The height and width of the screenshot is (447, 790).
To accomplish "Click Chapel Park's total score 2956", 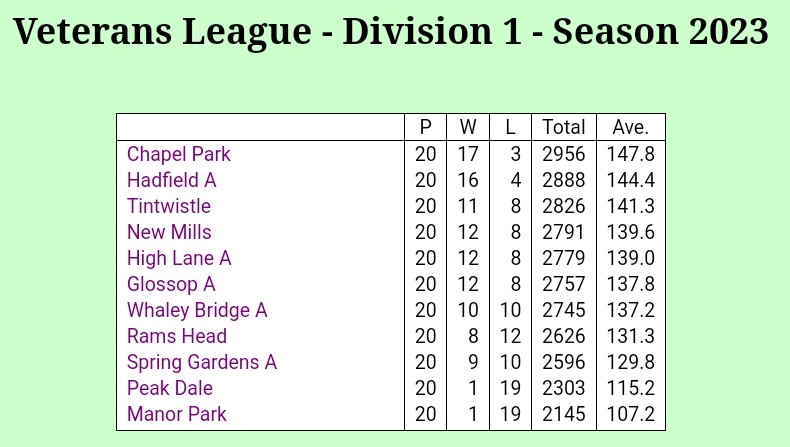I will click(563, 154).
